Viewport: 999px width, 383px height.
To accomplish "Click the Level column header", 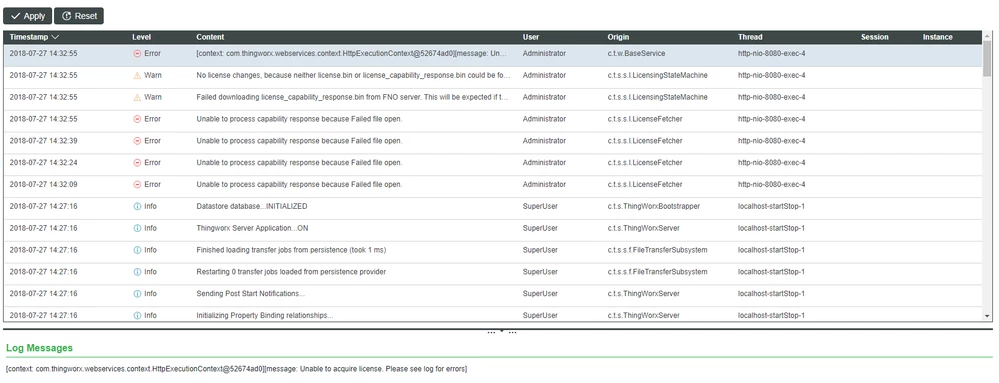I will coord(141,37).
